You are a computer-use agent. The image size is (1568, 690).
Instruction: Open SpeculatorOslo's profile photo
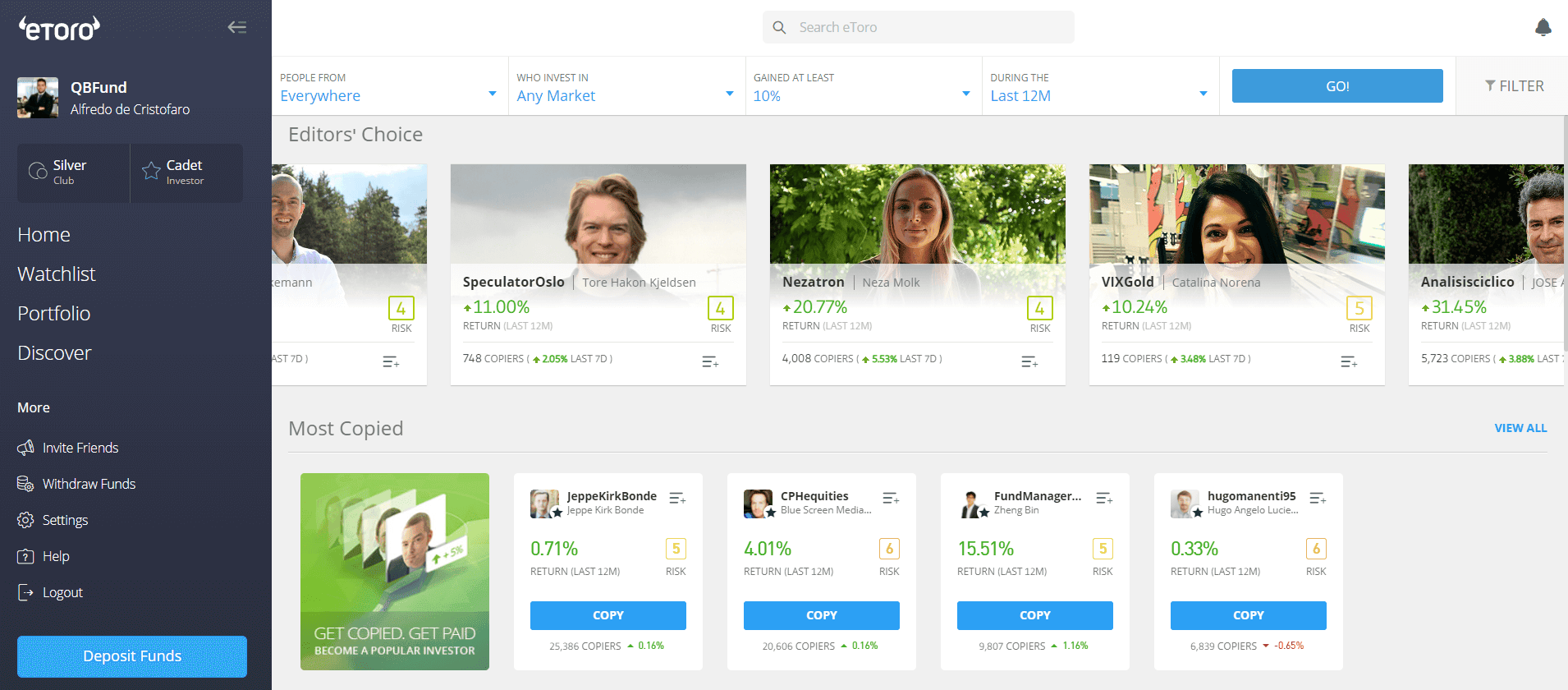598,214
